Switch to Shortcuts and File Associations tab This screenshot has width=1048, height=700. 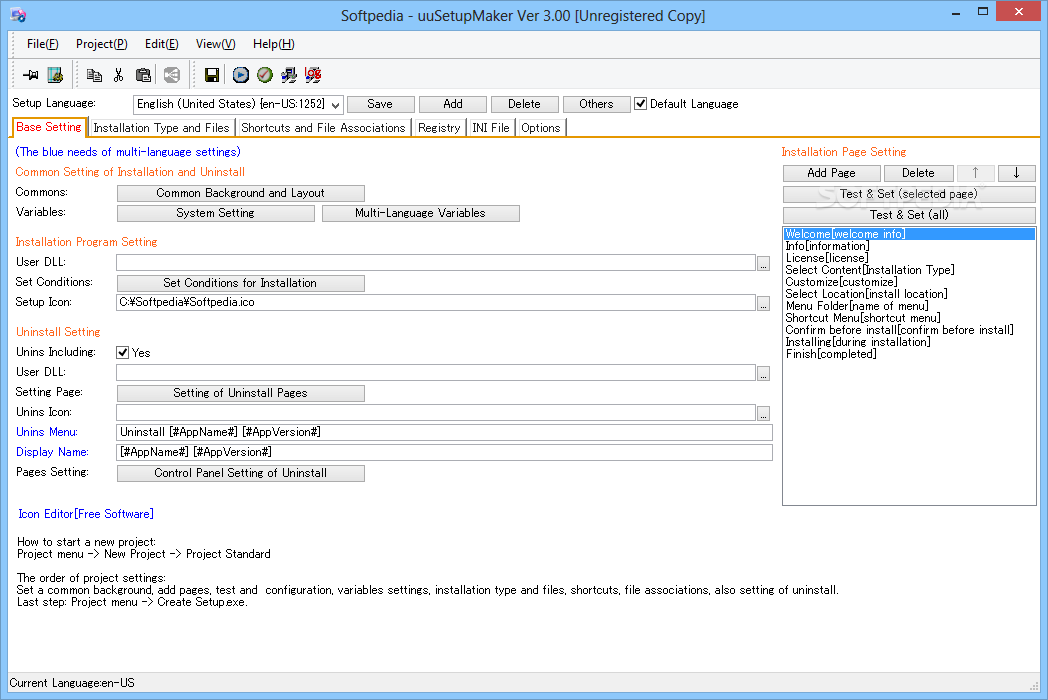(x=323, y=128)
